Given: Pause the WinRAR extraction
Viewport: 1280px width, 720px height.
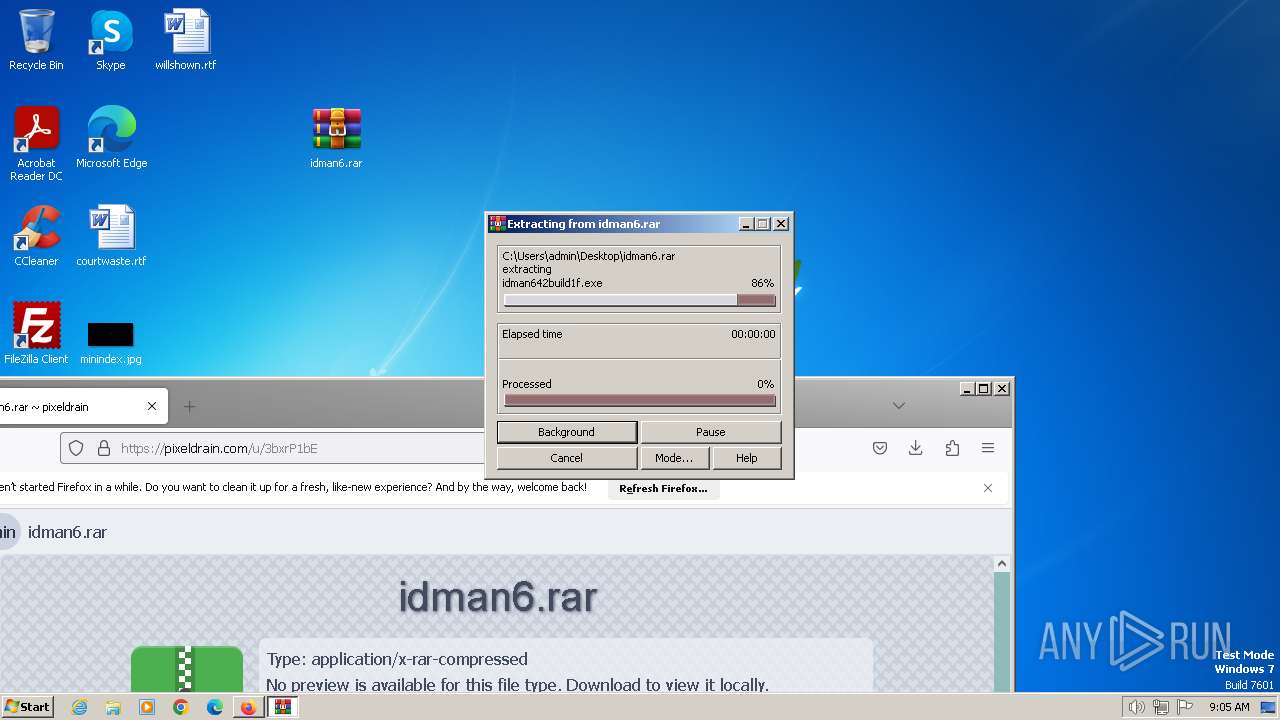Looking at the screenshot, I should click(711, 432).
